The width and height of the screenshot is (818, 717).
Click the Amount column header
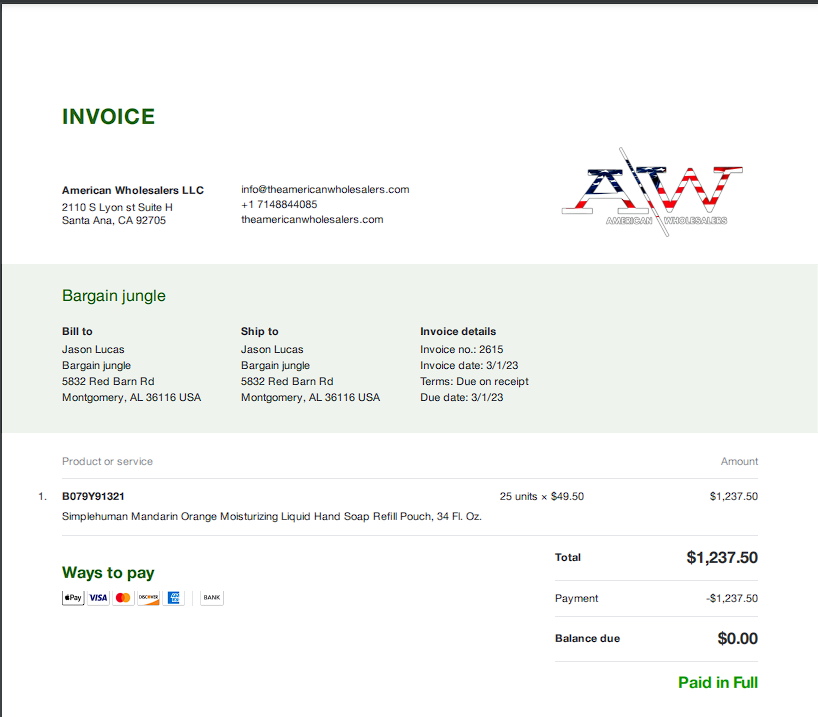tap(739, 461)
